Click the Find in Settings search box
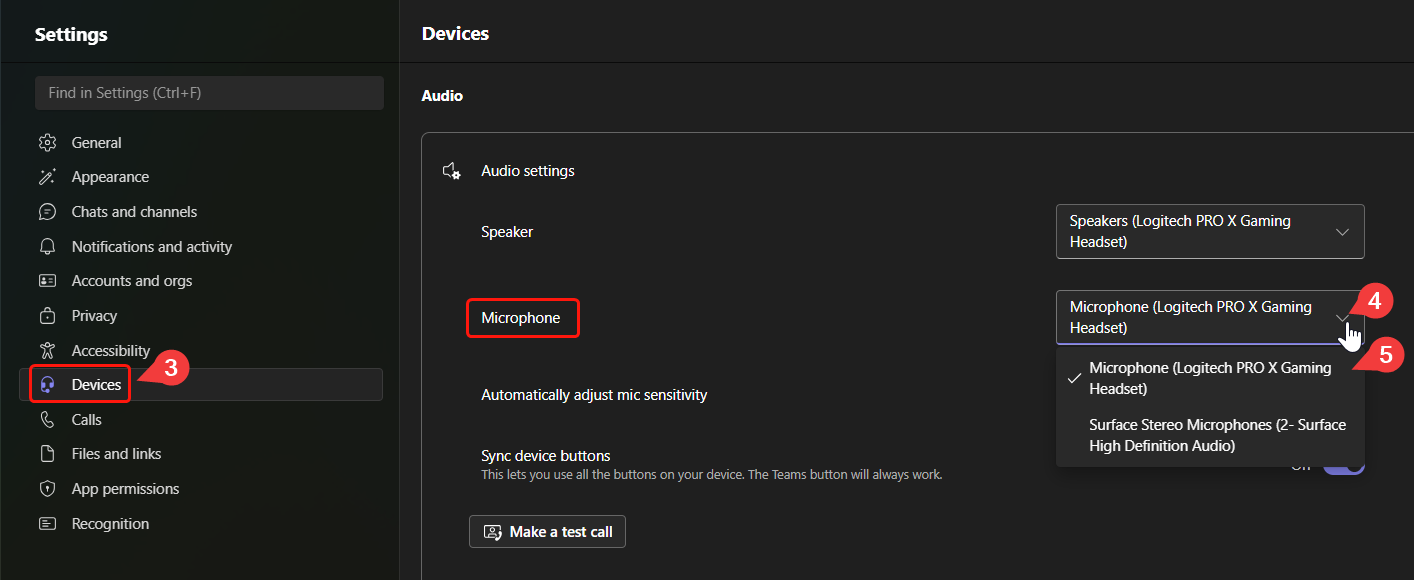 209,93
